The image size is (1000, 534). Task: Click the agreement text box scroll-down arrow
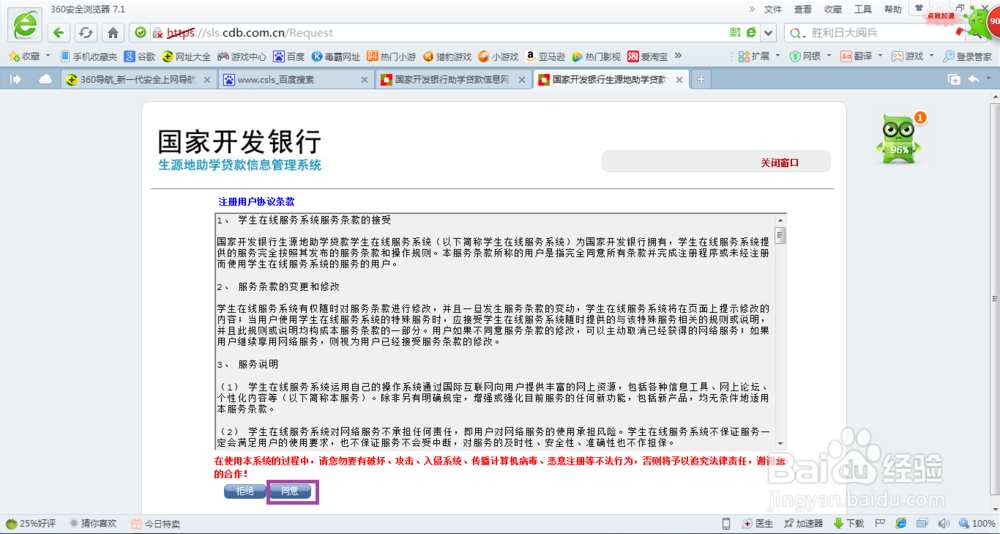[x=780, y=443]
